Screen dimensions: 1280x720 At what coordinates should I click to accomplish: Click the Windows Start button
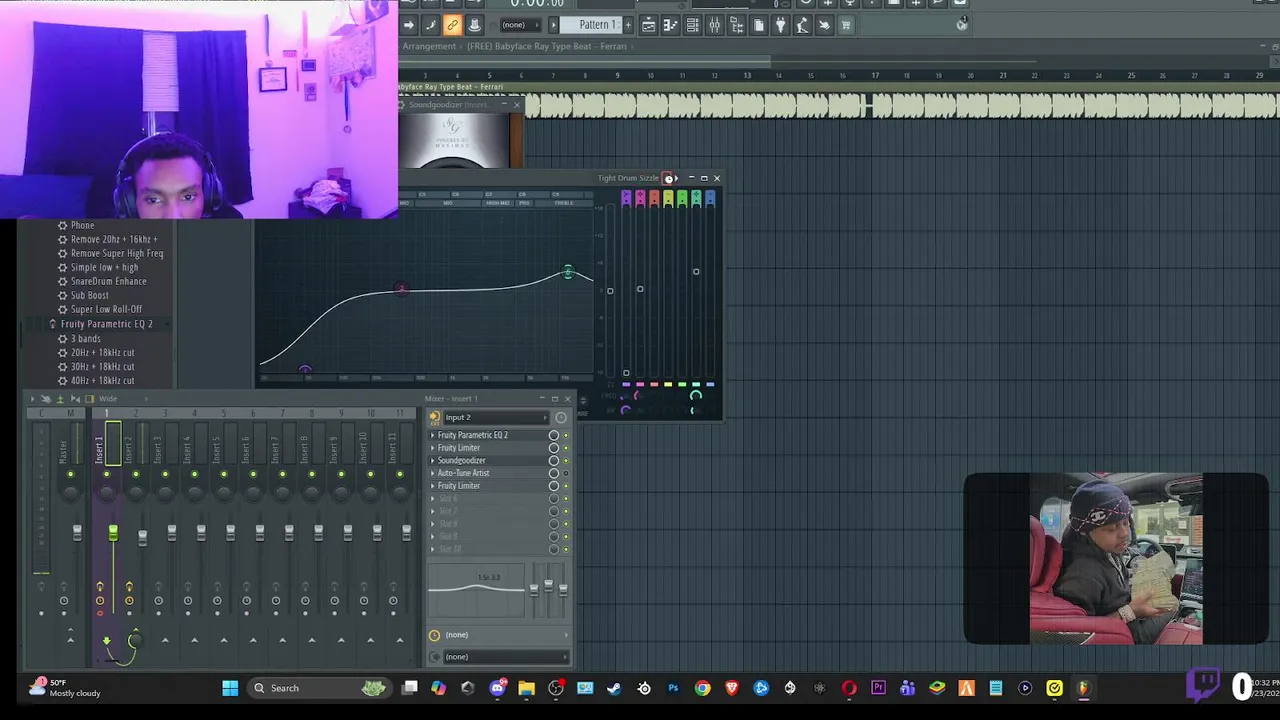[230, 688]
